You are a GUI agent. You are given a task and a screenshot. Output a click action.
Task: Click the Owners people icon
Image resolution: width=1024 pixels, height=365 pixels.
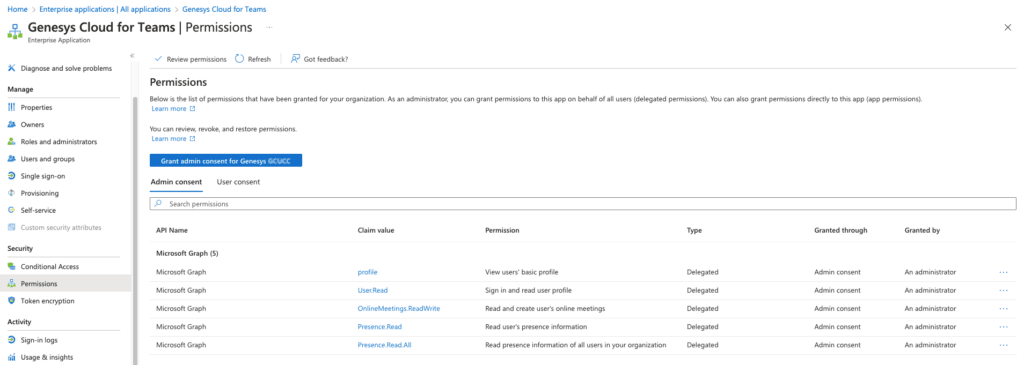[x=11, y=124]
